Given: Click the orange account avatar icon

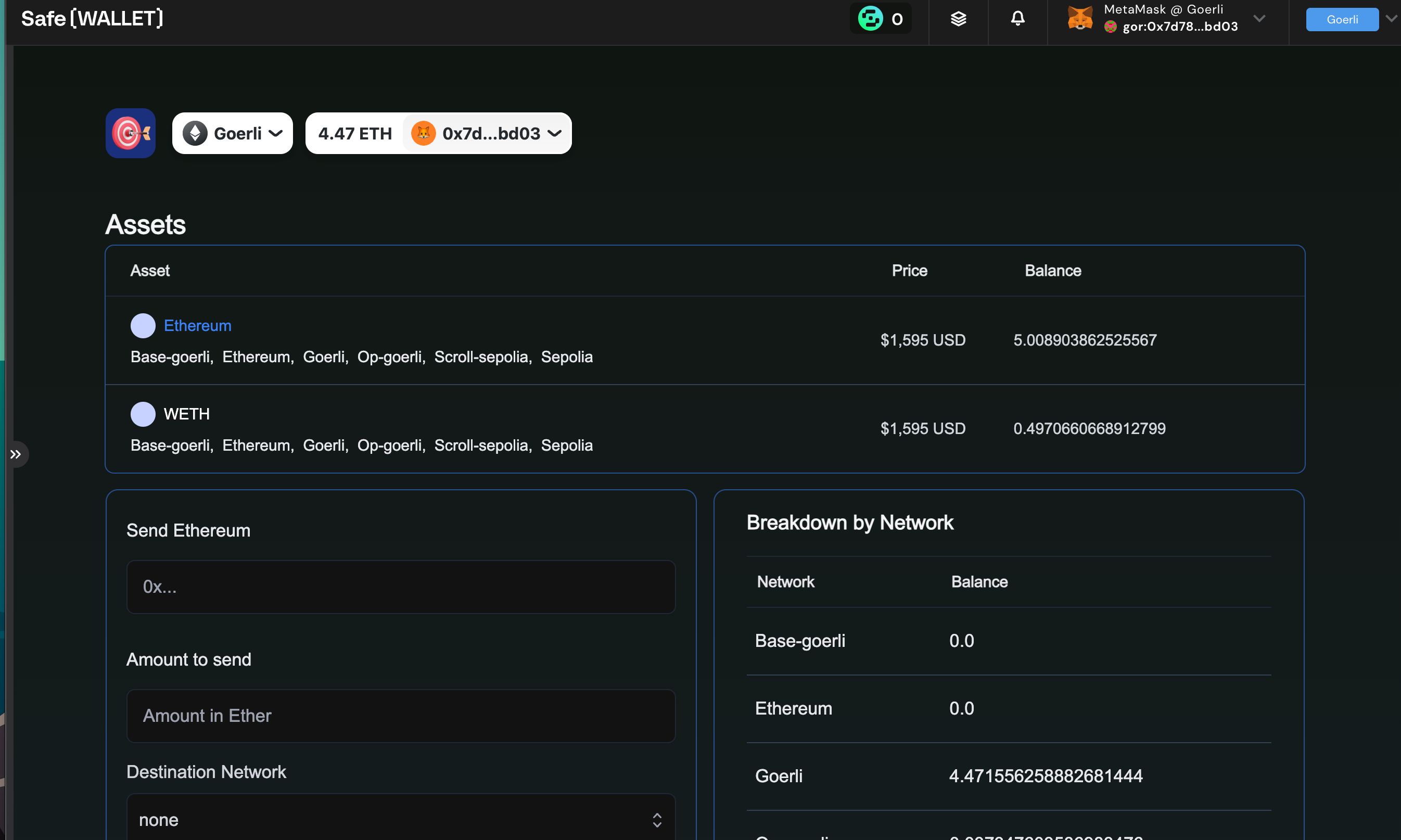Looking at the screenshot, I should click(x=423, y=134).
